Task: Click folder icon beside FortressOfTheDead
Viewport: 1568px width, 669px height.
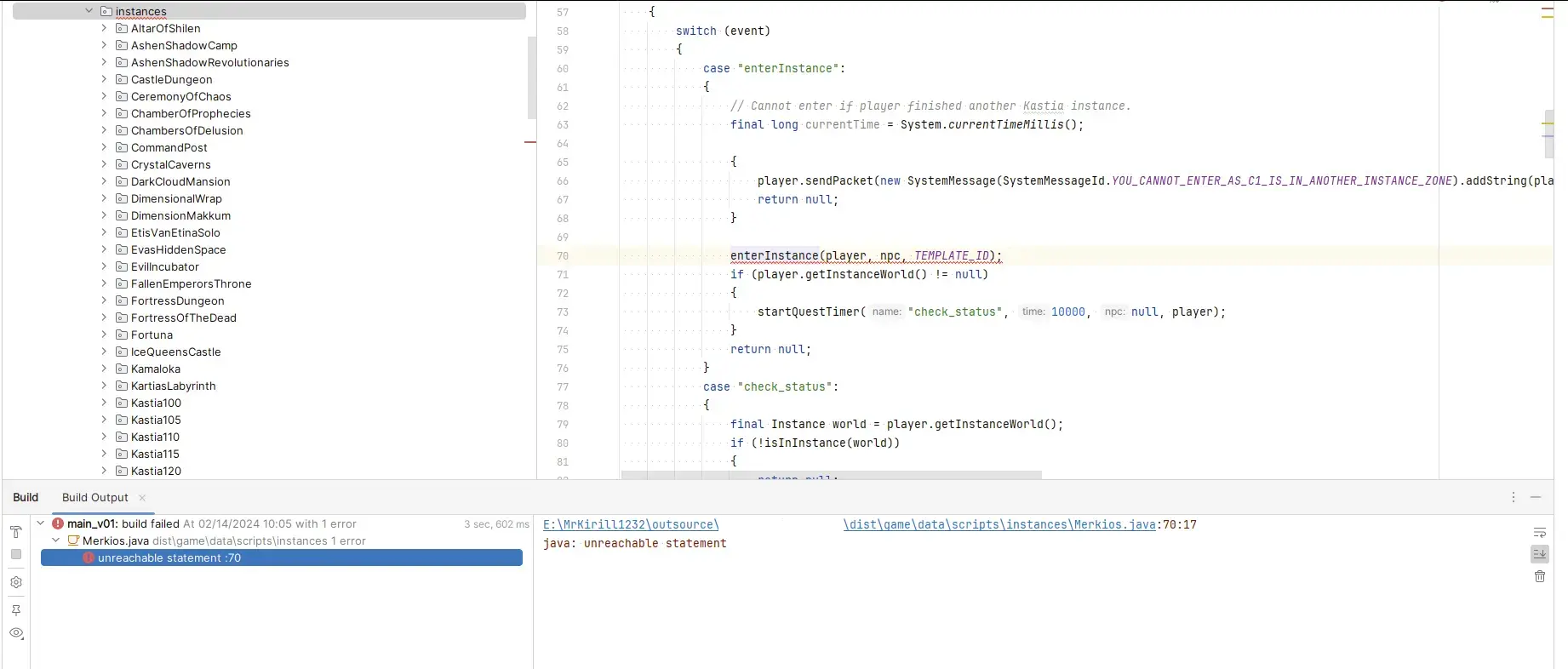Action: (122, 318)
